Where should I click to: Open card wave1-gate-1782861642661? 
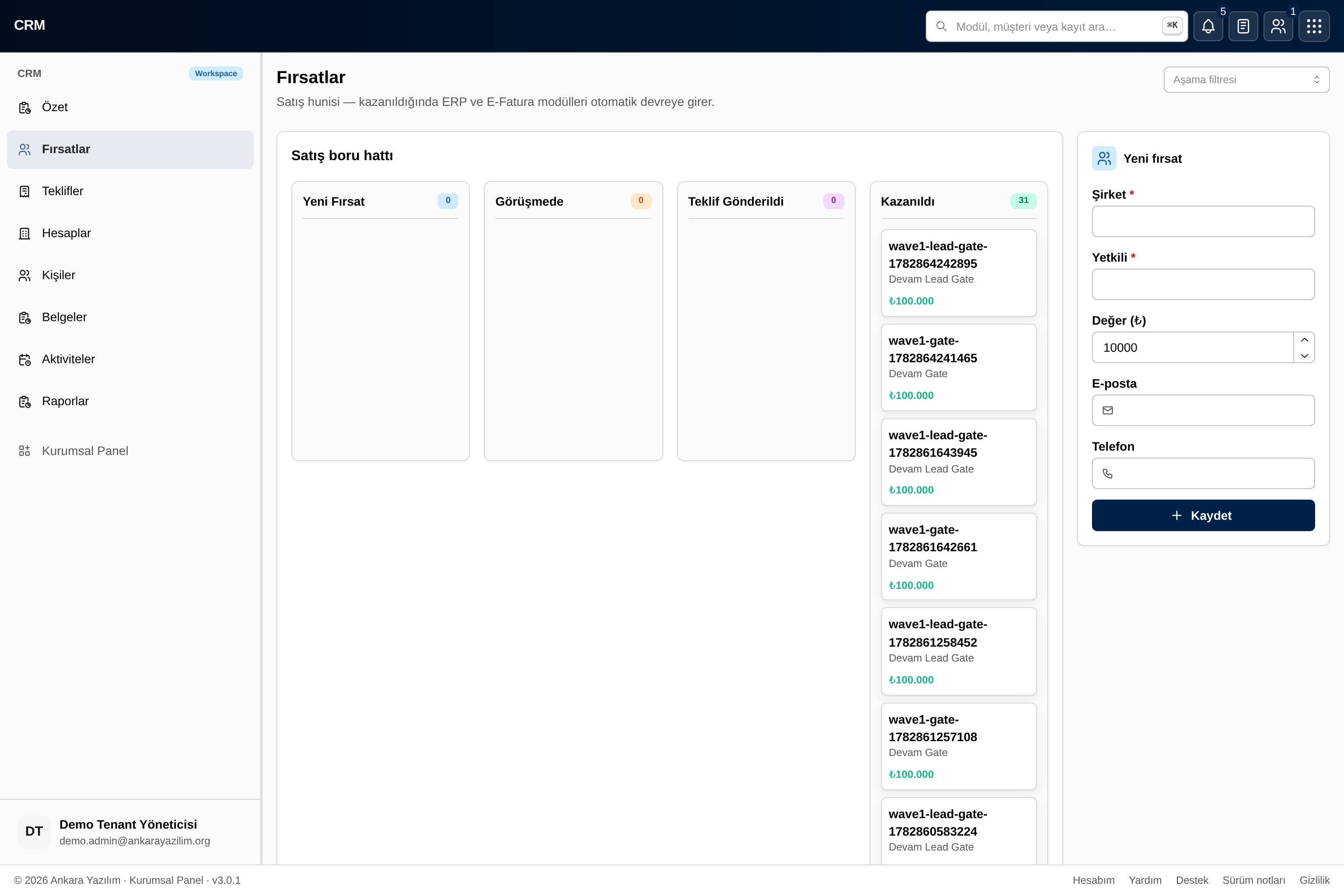point(958,556)
